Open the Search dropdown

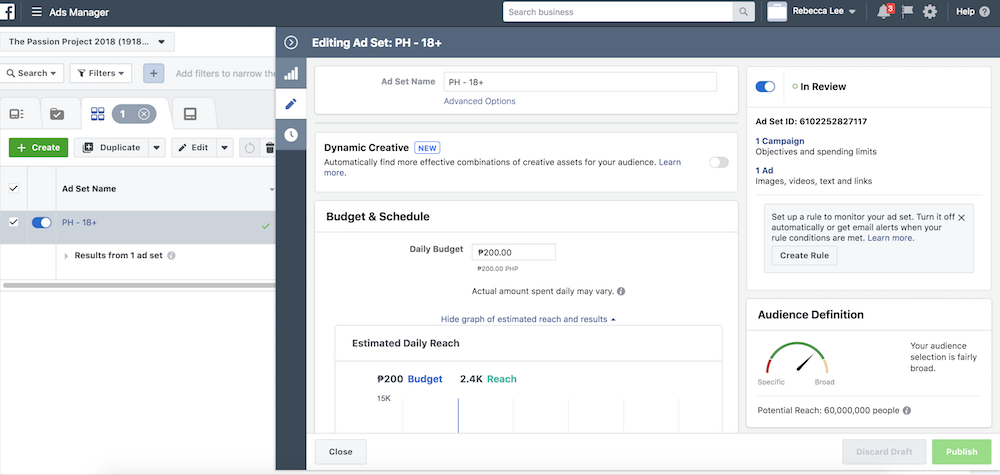[x=31, y=73]
